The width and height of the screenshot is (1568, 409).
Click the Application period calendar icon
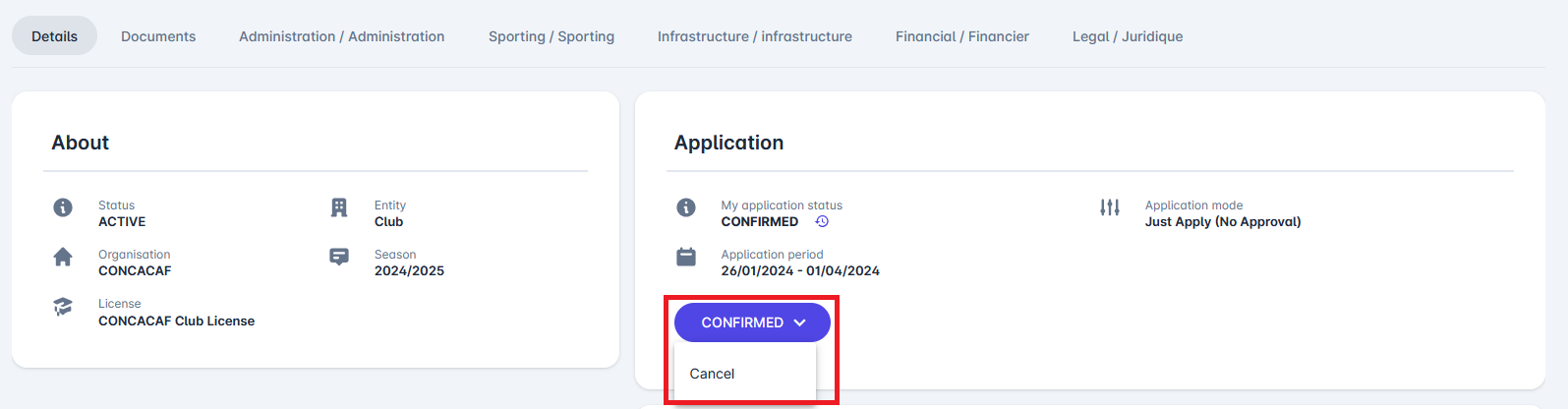click(x=686, y=257)
